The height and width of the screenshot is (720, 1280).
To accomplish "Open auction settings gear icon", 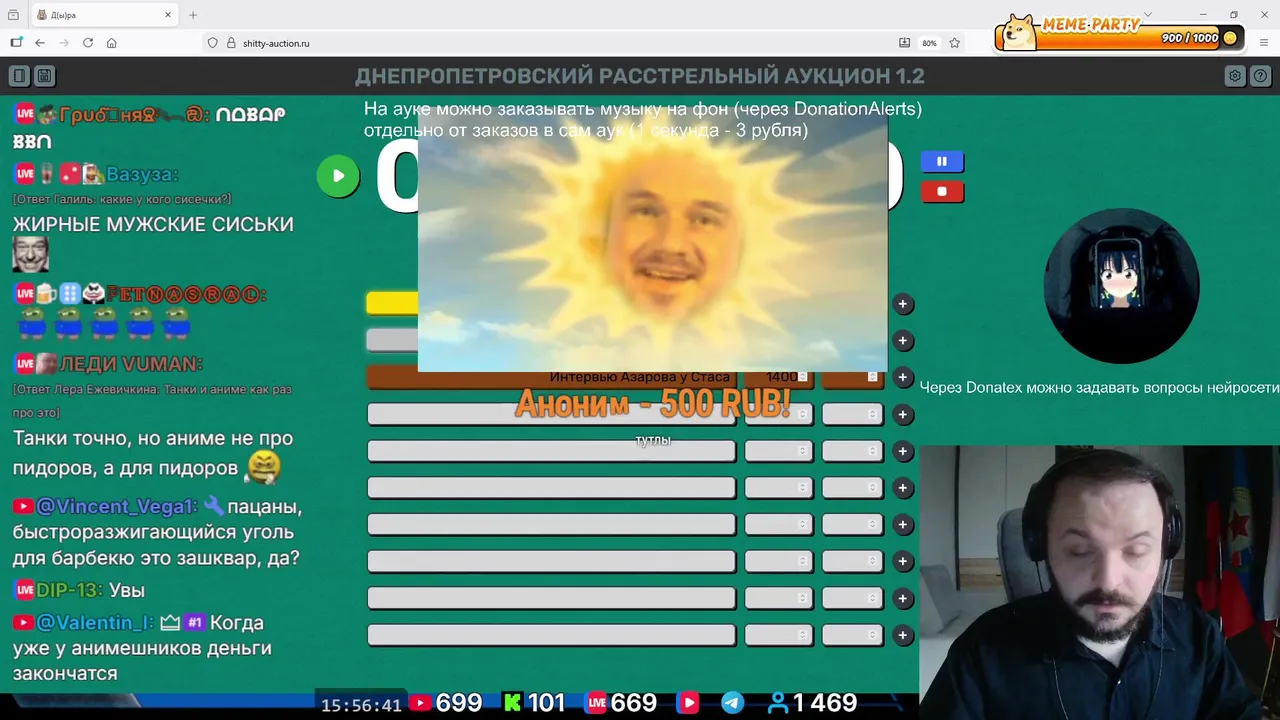I will tap(1235, 76).
